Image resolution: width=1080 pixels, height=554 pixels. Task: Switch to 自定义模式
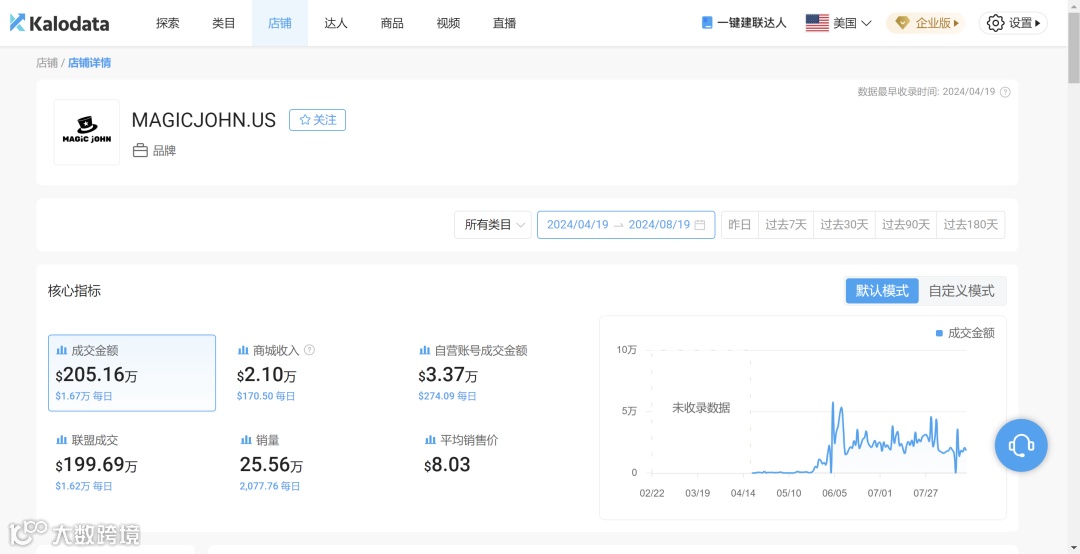tap(962, 291)
